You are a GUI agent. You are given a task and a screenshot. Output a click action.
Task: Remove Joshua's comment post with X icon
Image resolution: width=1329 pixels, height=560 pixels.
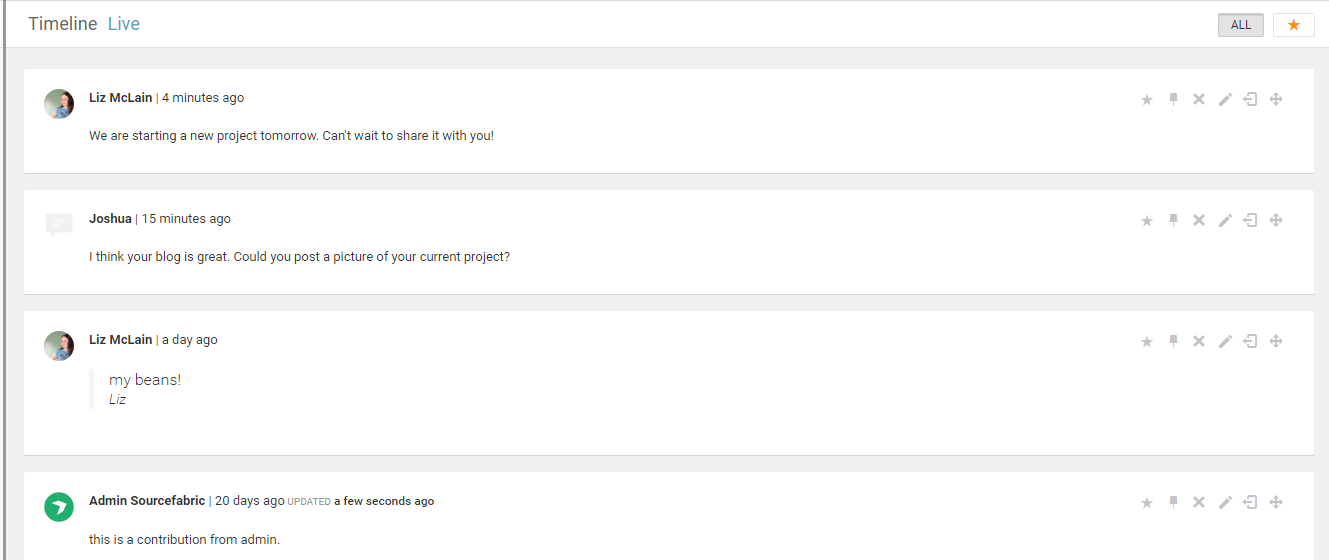[1199, 220]
